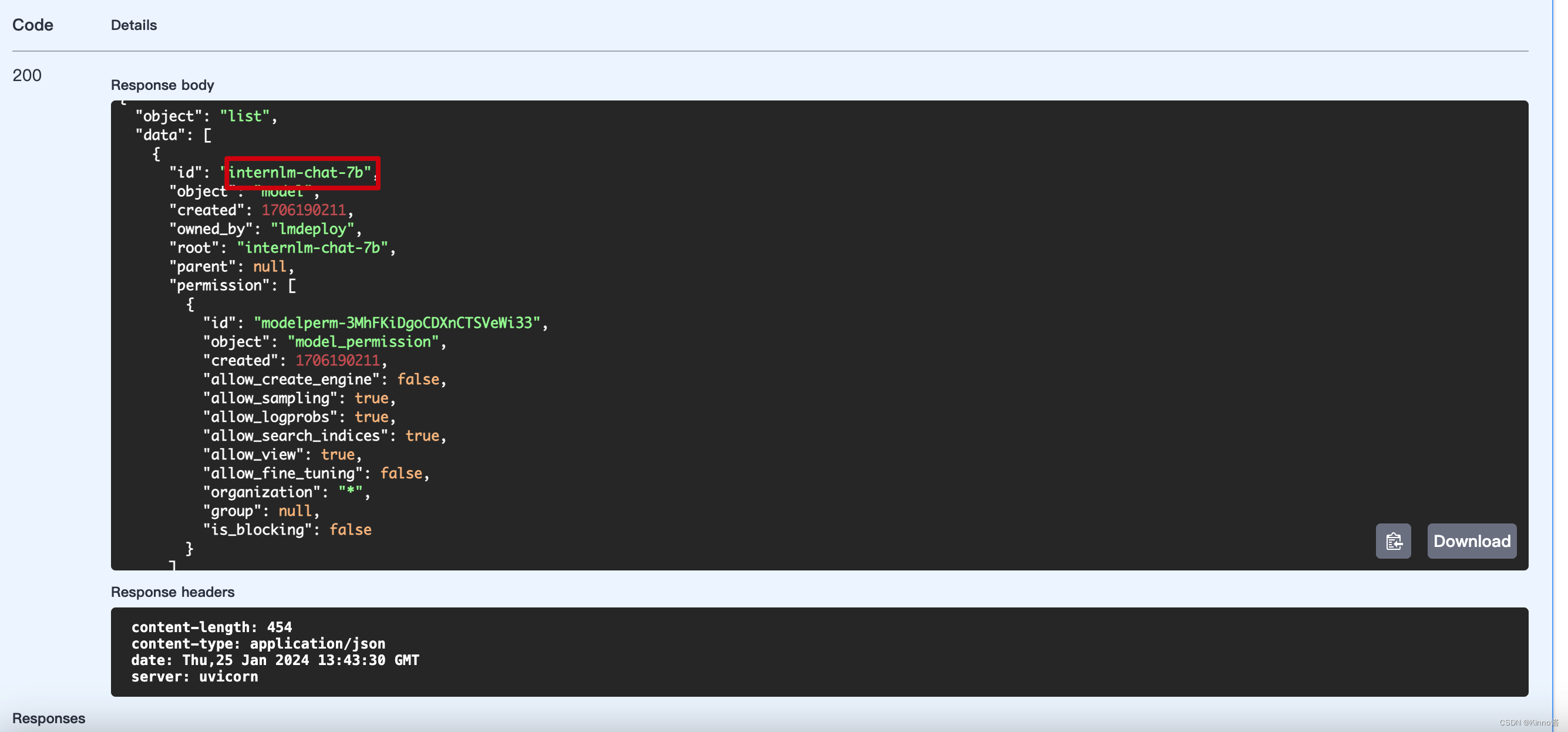The image size is (1568, 732).
Task: Click the content-length: 454 header
Action: pyautogui.click(x=211, y=627)
